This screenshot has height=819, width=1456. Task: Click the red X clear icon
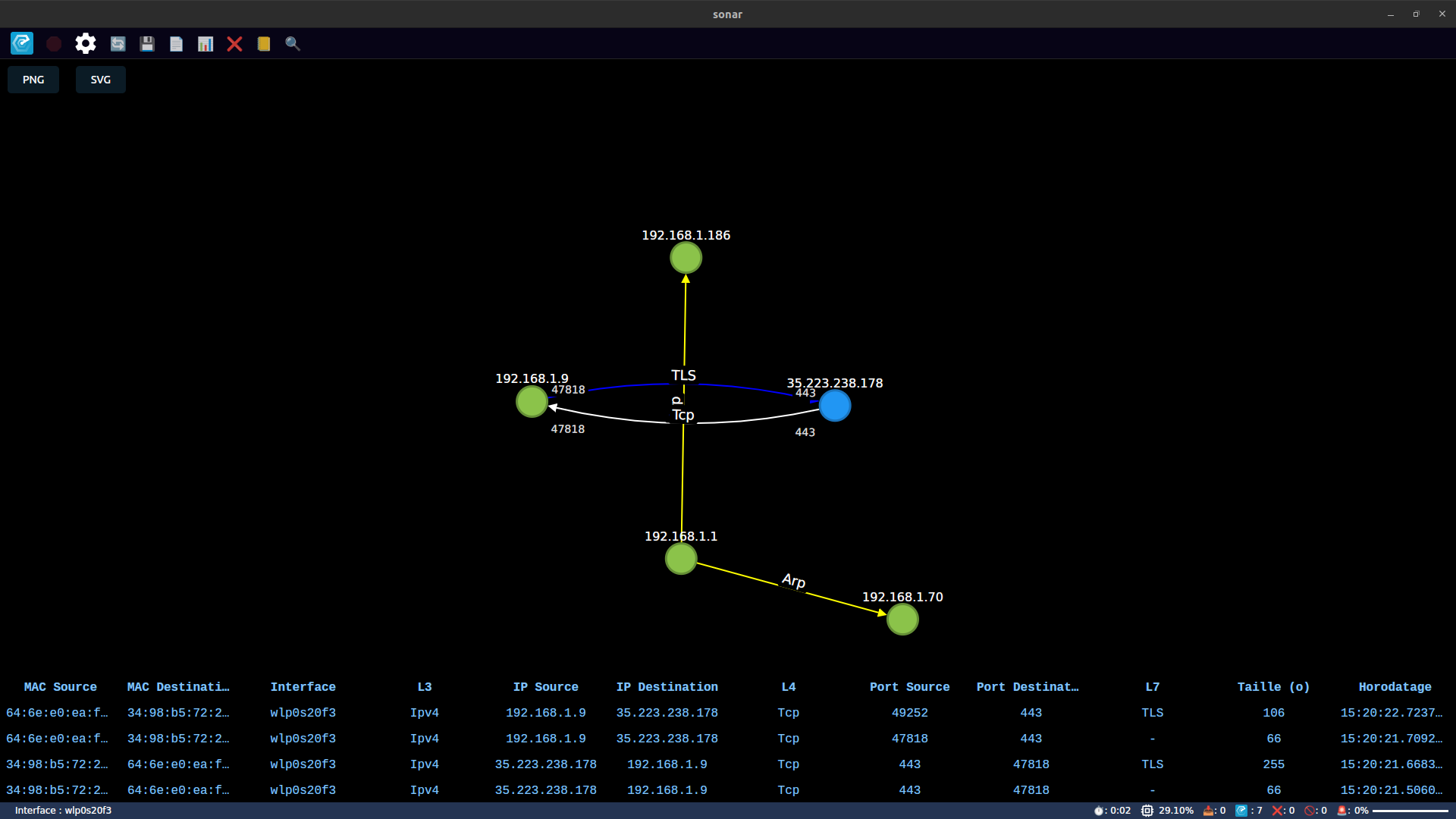click(234, 44)
